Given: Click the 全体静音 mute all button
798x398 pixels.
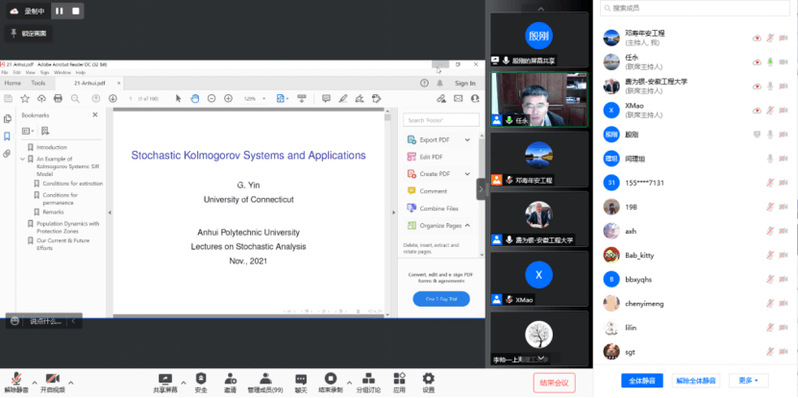Looking at the screenshot, I should 642,380.
